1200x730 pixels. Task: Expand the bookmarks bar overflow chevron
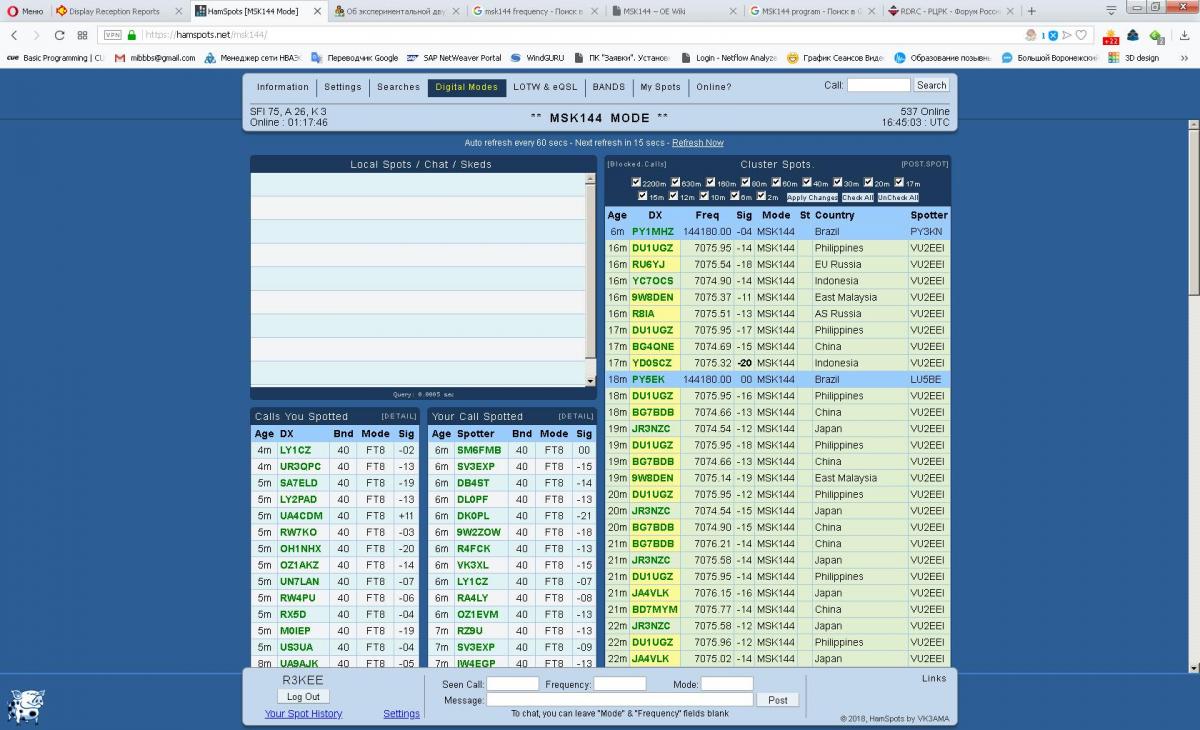pos(1187,58)
